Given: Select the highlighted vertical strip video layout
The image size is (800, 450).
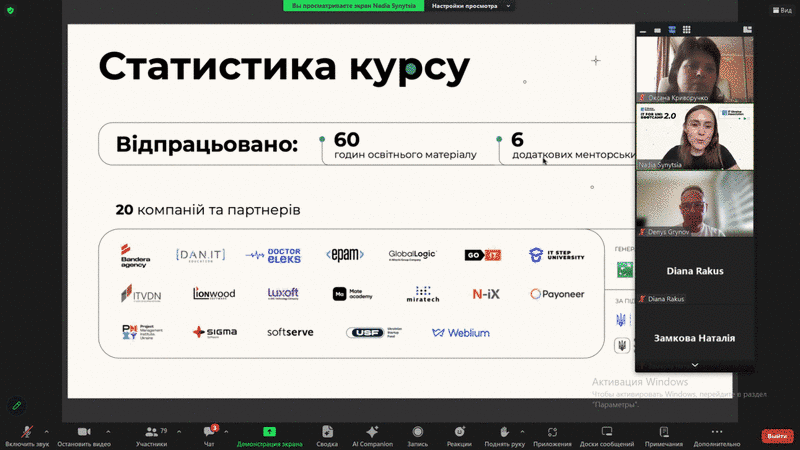Looking at the screenshot, I should tap(672, 30).
